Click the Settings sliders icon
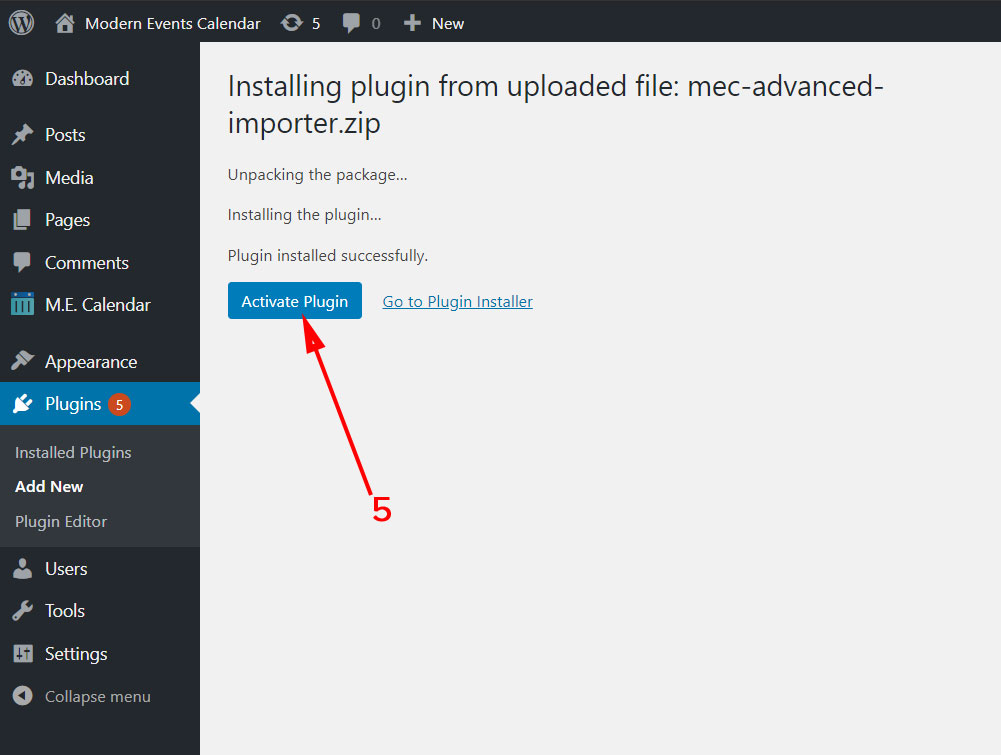The image size is (1001, 755). pos(23,654)
